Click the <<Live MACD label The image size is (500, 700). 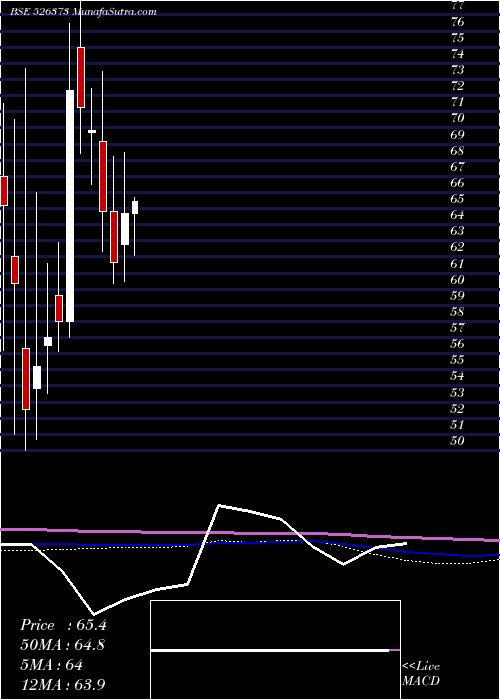tap(421, 674)
